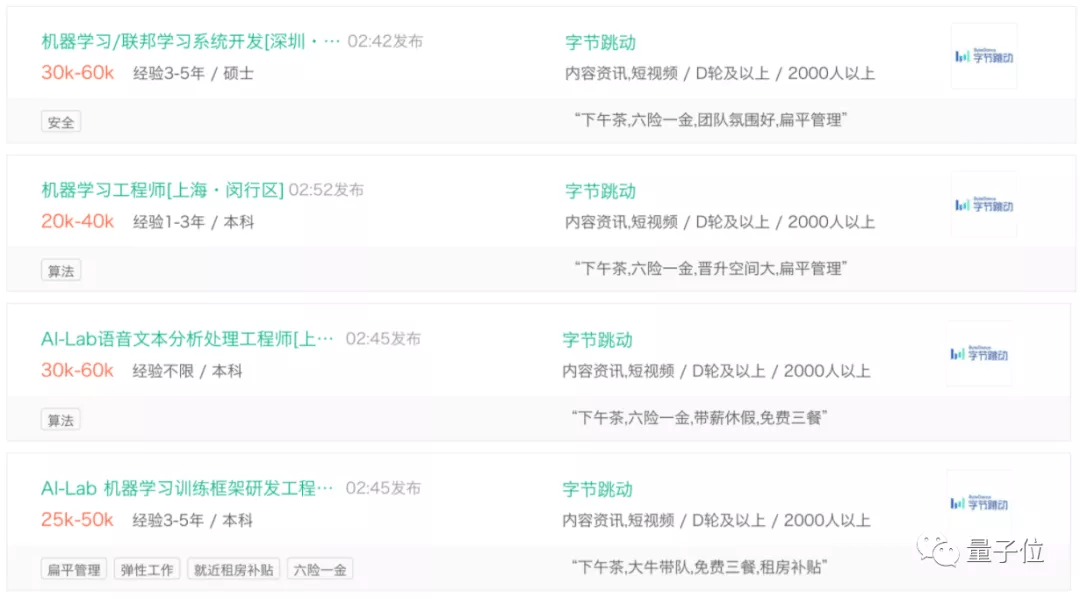Viewport: 1080px width, 599px height.
Task: Click company info line in 联邦学习 listing
Action: click(x=720, y=73)
